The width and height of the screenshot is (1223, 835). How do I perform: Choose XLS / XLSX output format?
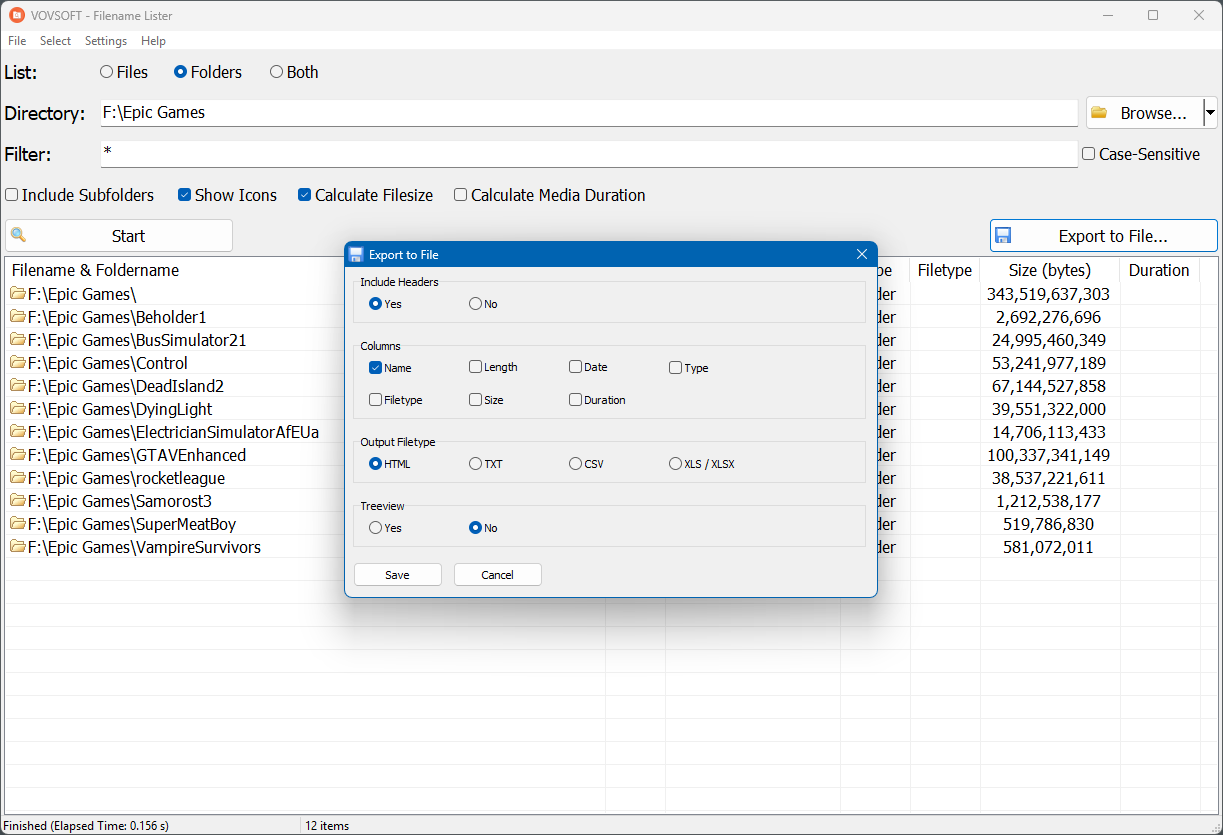(x=675, y=464)
